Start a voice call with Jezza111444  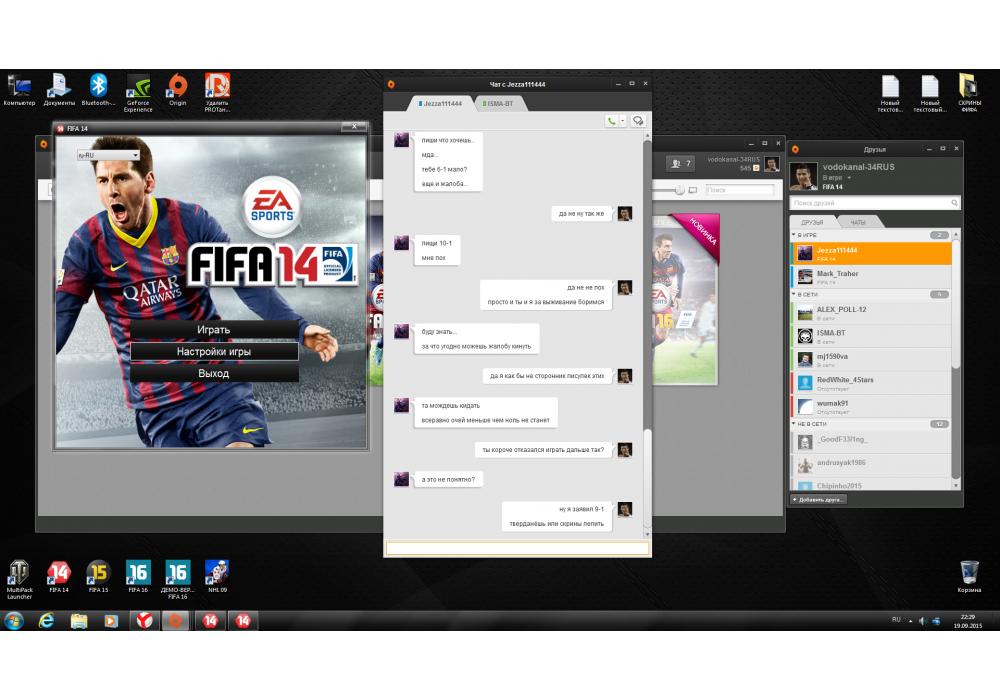(612, 121)
